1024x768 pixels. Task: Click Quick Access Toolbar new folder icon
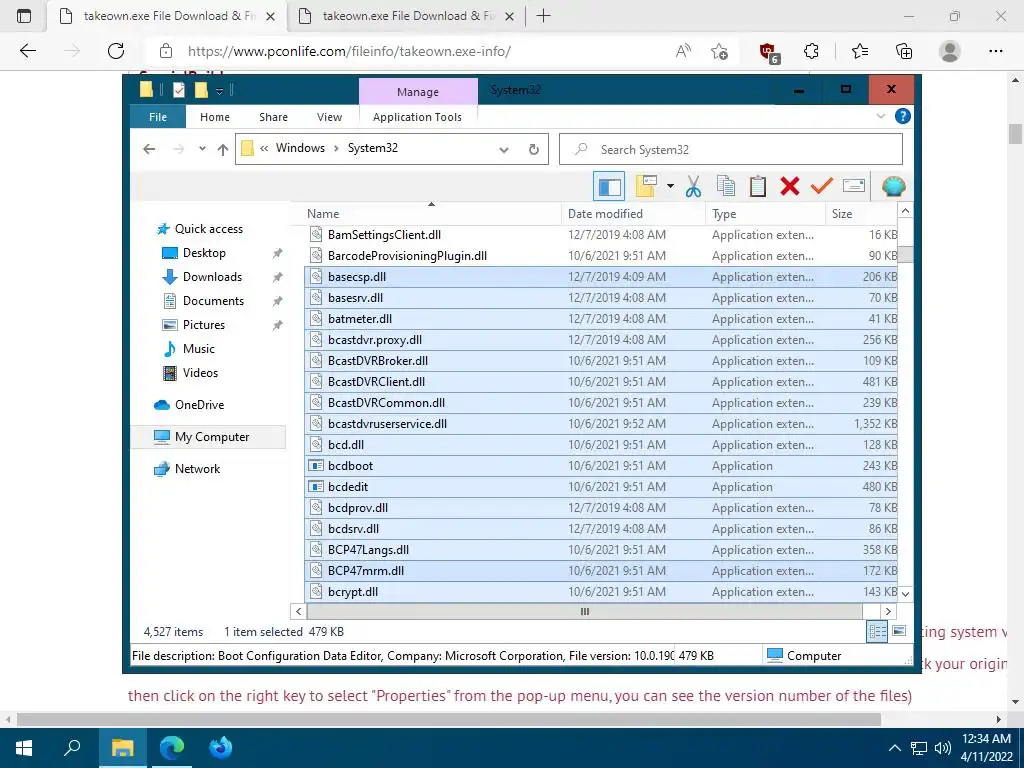pos(201,90)
